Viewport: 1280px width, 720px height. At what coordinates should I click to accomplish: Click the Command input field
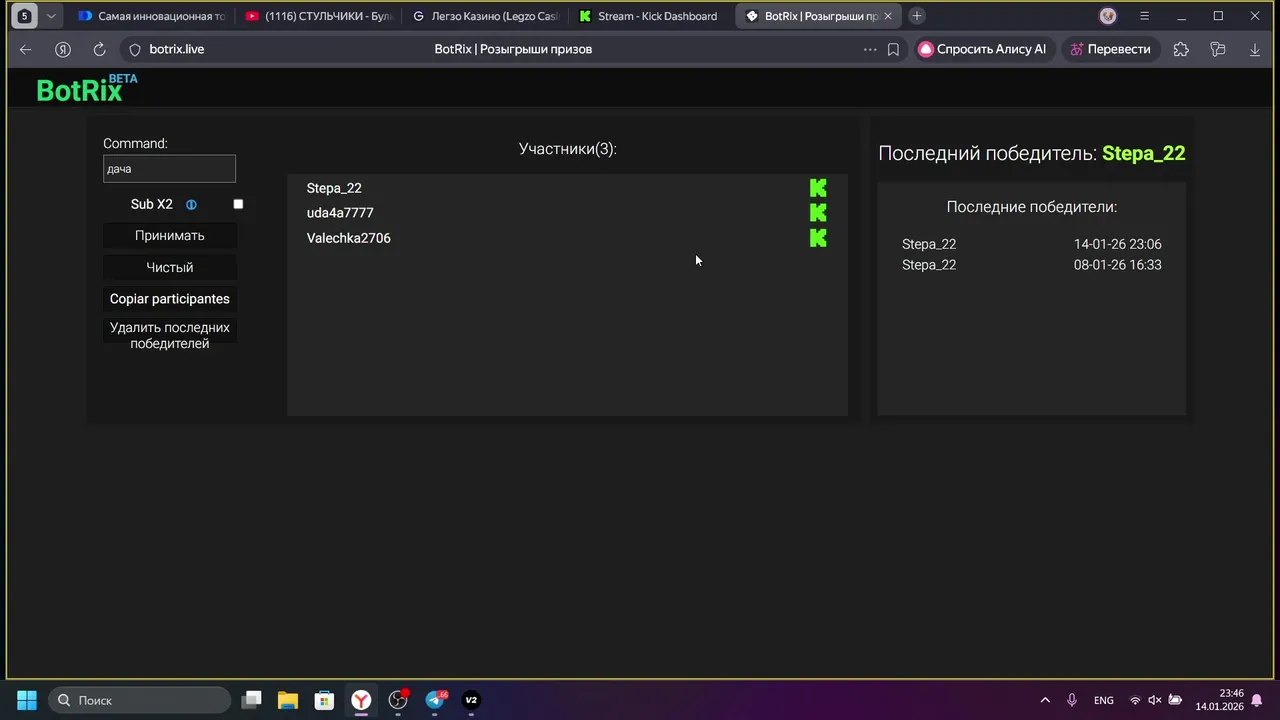(169, 169)
